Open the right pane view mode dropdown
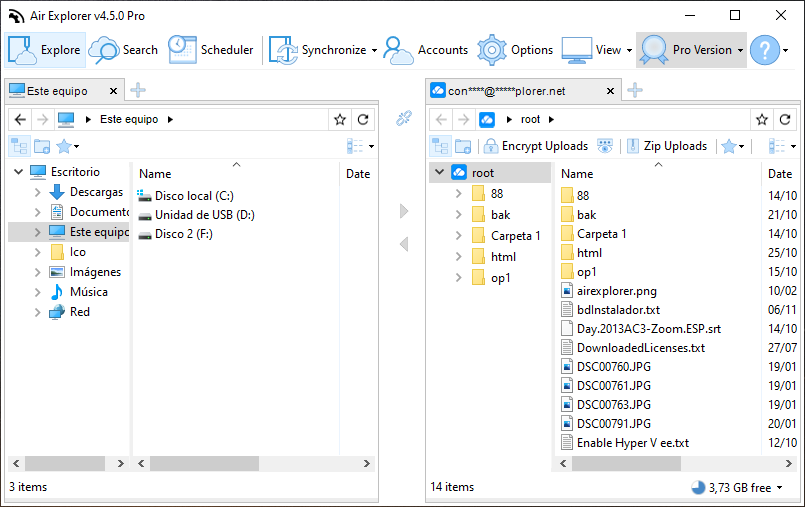Image resolution: width=805 pixels, height=507 pixels. [782, 146]
